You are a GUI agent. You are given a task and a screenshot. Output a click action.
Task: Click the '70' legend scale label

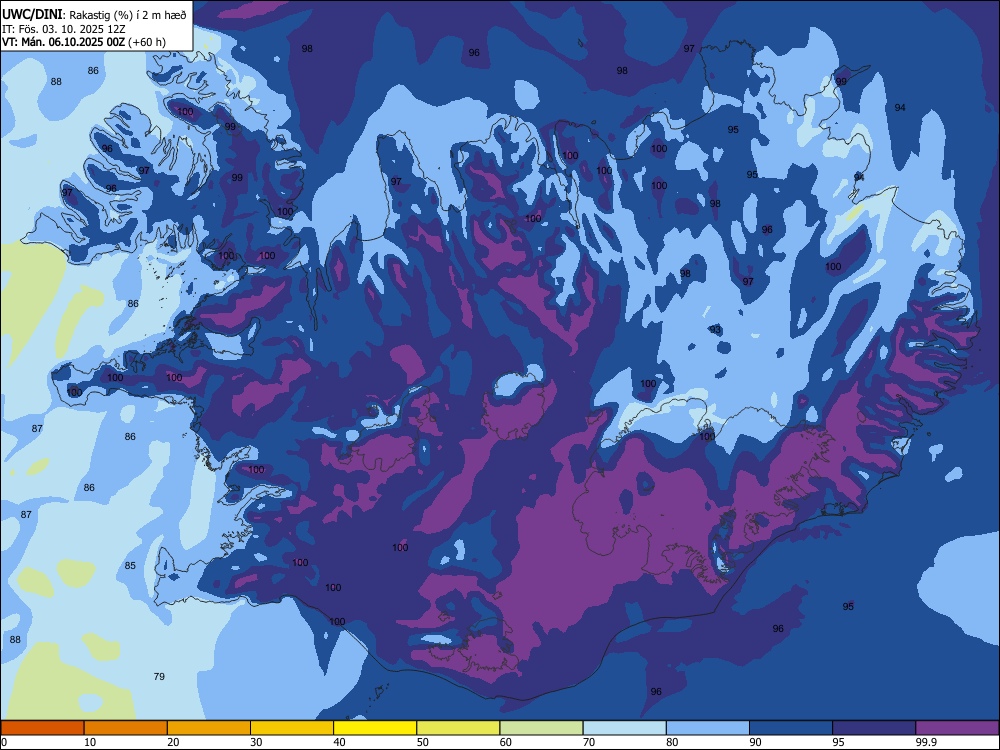click(589, 742)
